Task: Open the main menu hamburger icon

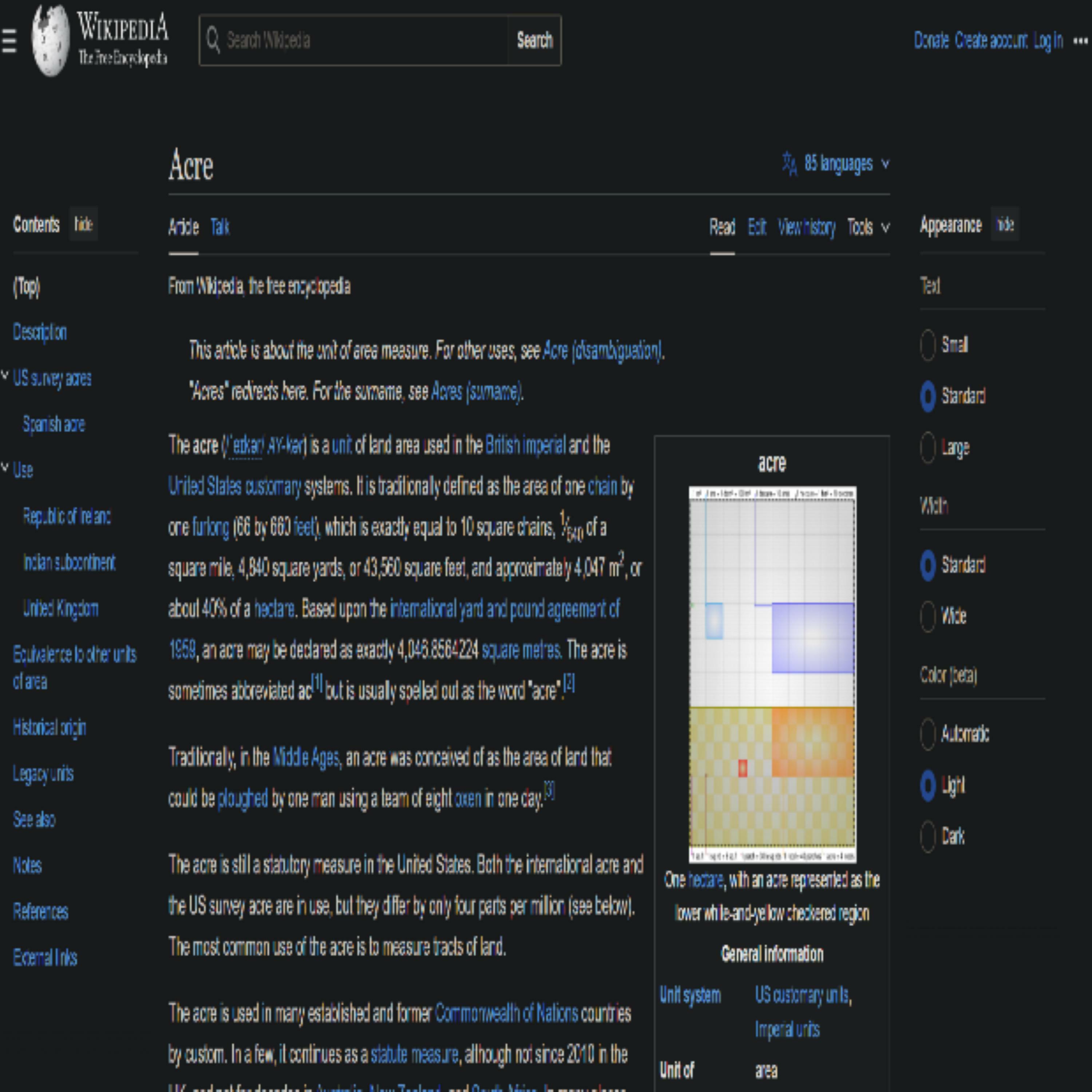Action: point(9,41)
